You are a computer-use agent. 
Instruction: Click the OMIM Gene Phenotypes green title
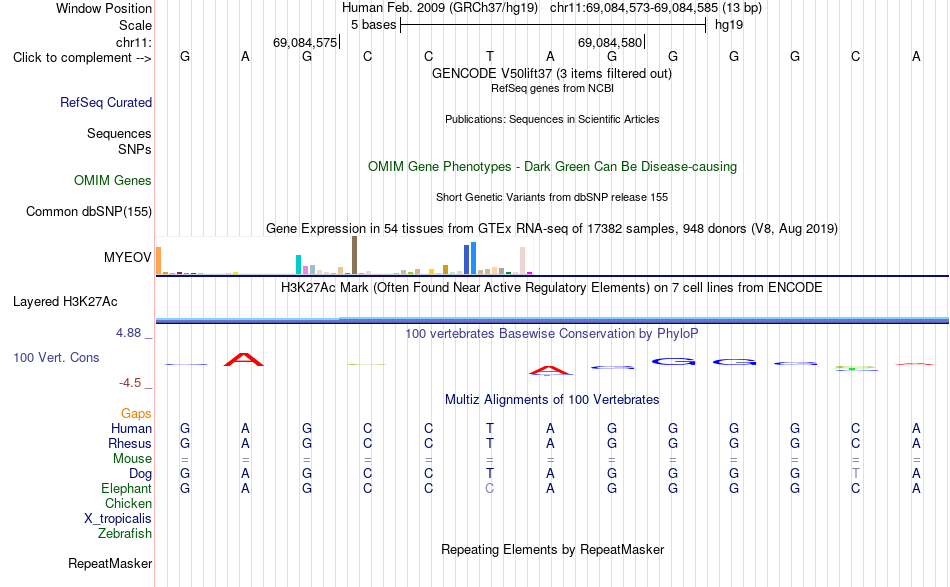[553, 167]
